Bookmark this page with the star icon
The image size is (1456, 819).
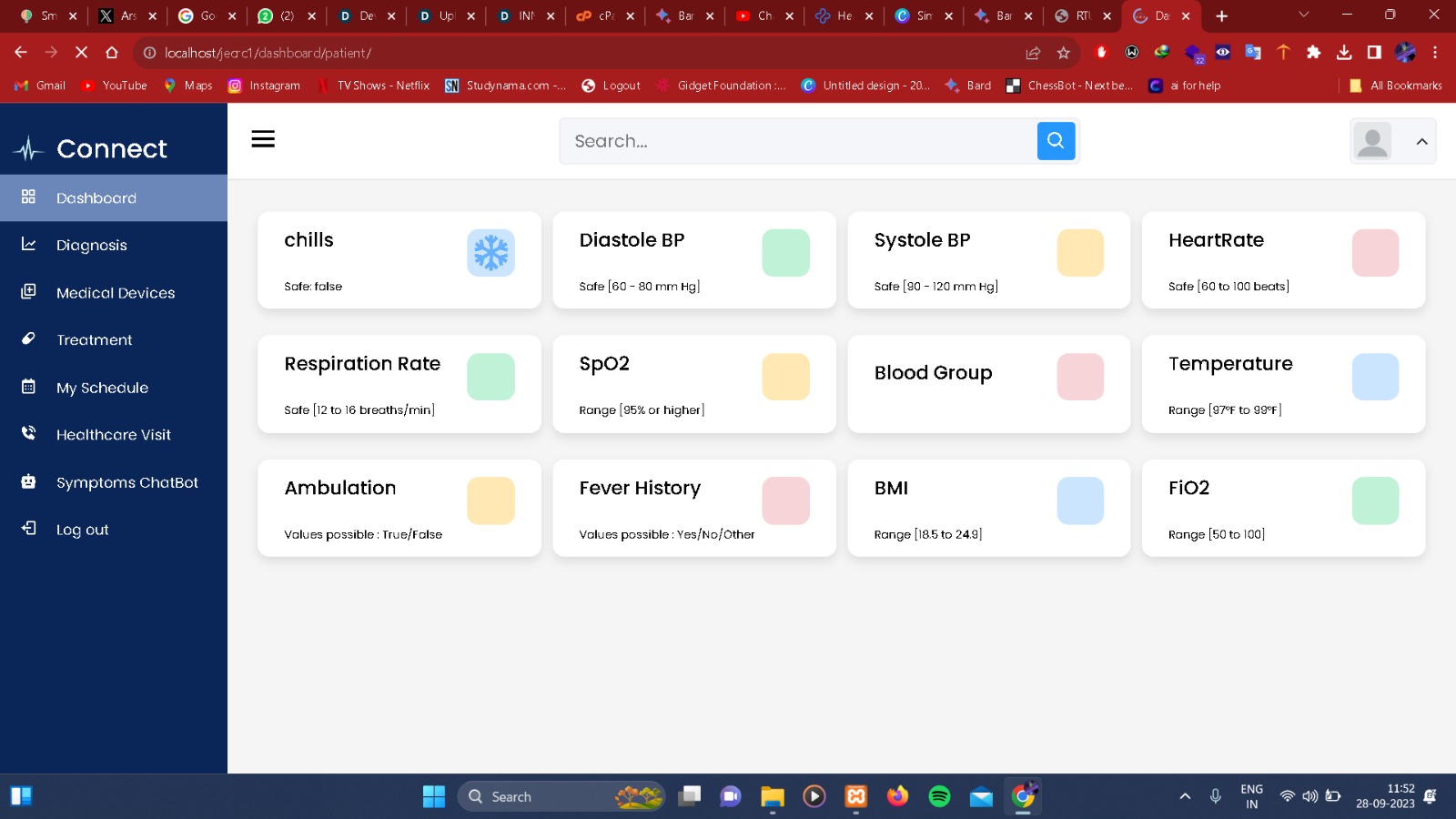click(x=1063, y=53)
